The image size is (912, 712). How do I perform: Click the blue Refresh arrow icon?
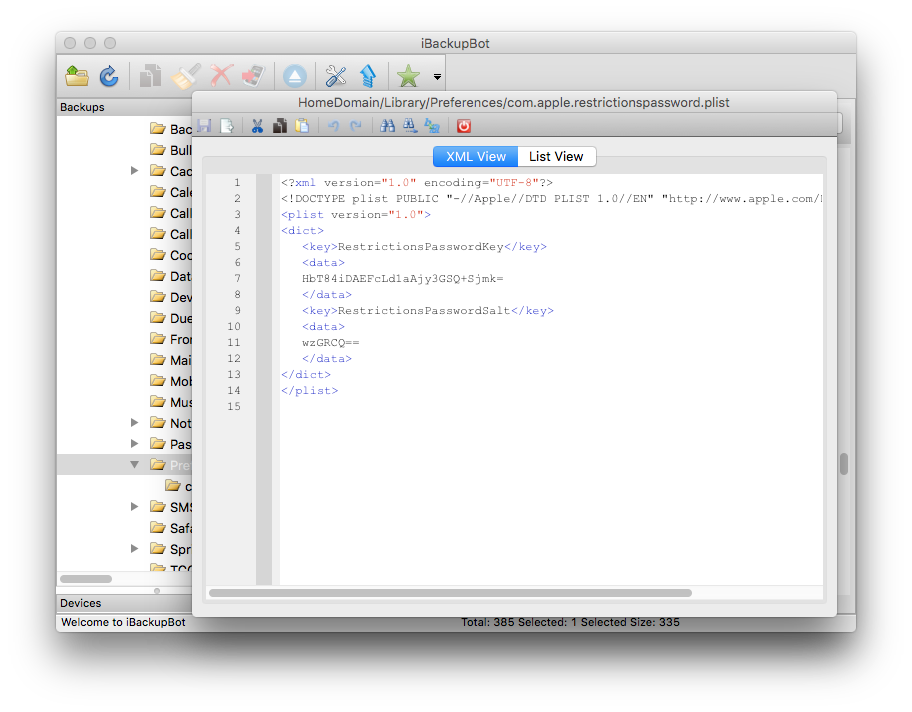point(109,76)
